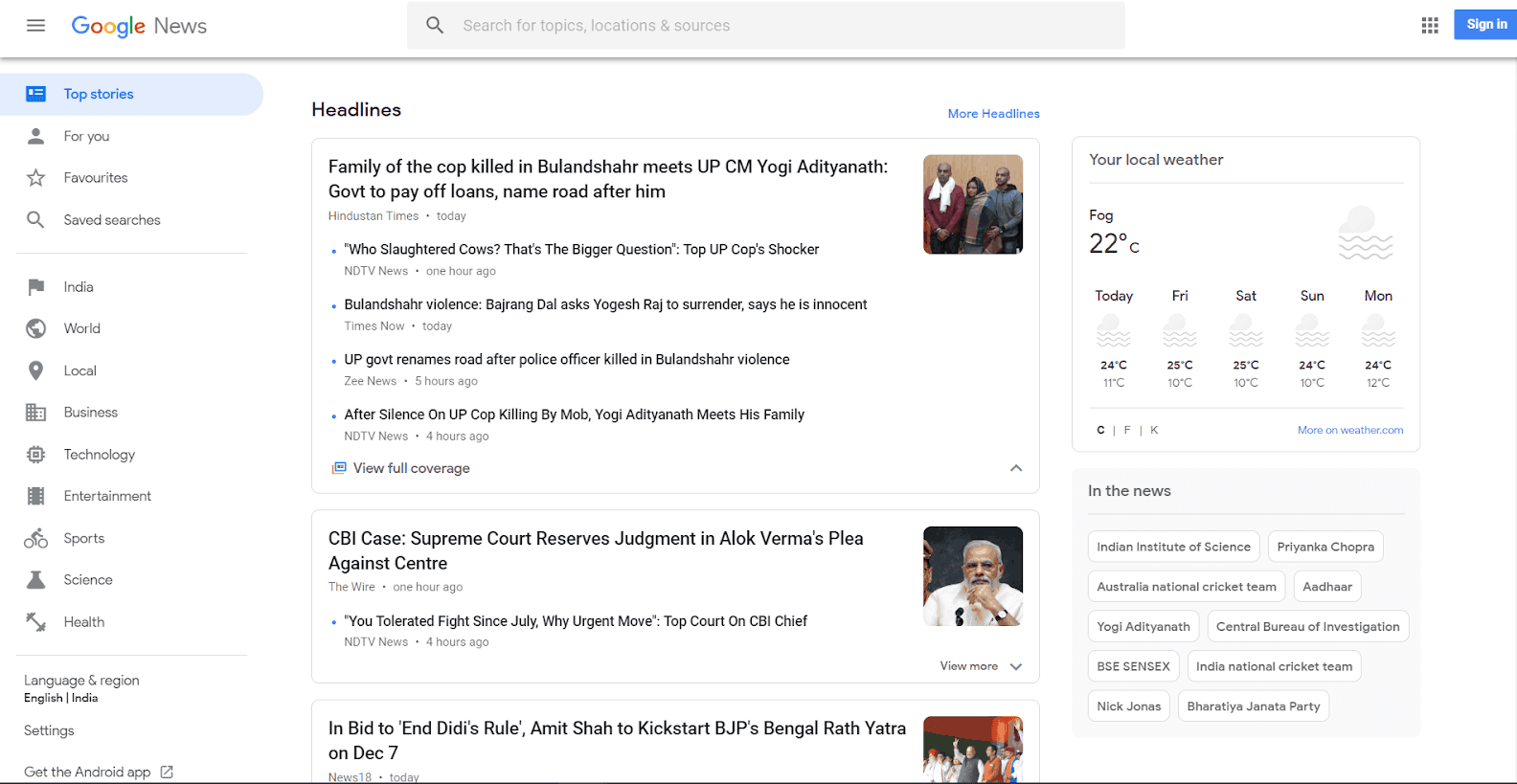This screenshot has height=784, width=1517.
Task: Click the search magnifier icon
Action: click(x=435, y=26)
